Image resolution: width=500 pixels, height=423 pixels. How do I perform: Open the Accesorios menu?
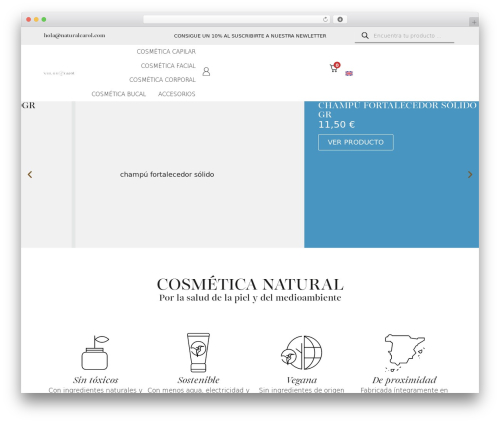pyautogui.click(x=177, y=94)
